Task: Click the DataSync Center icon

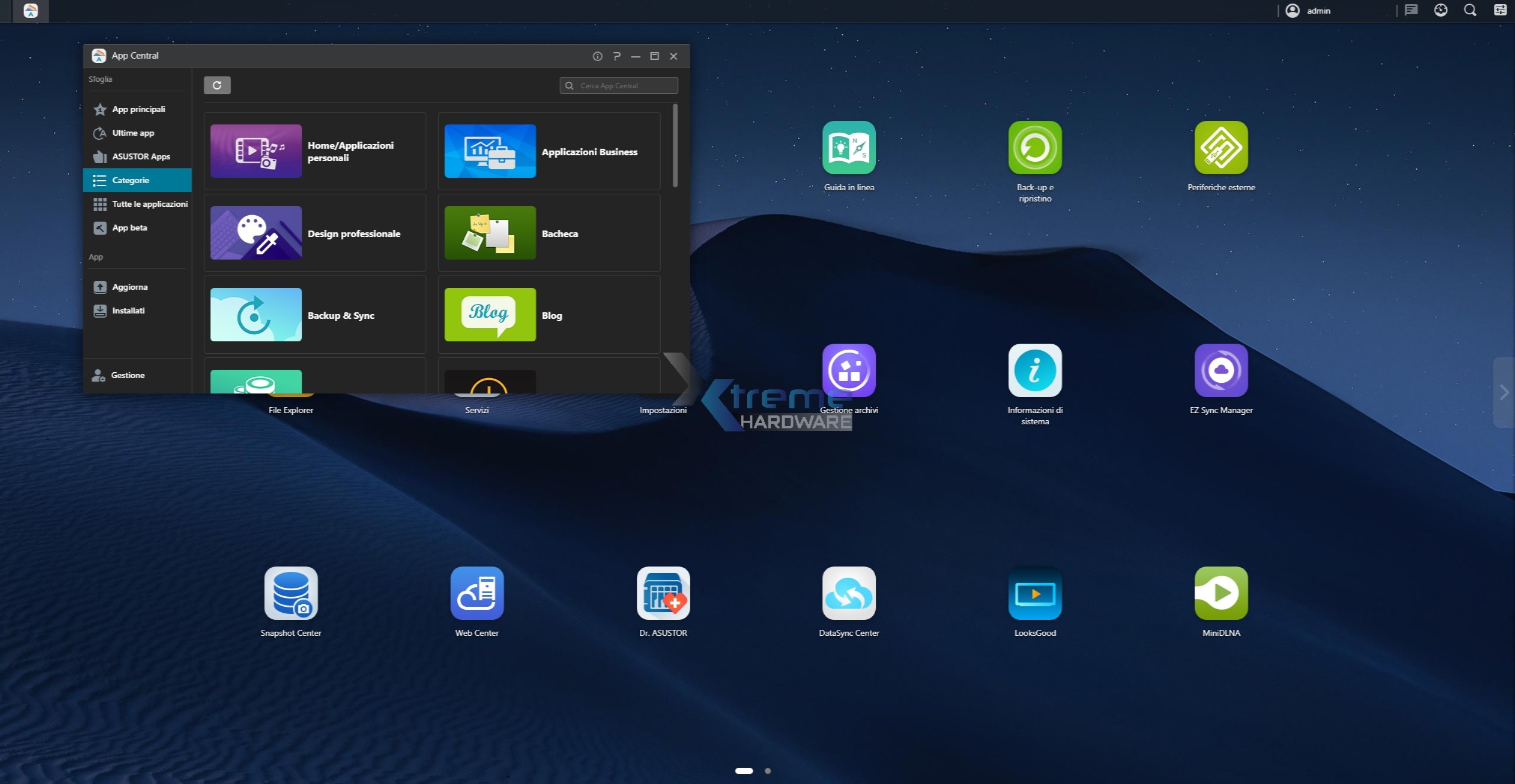Action: point(849,593)
